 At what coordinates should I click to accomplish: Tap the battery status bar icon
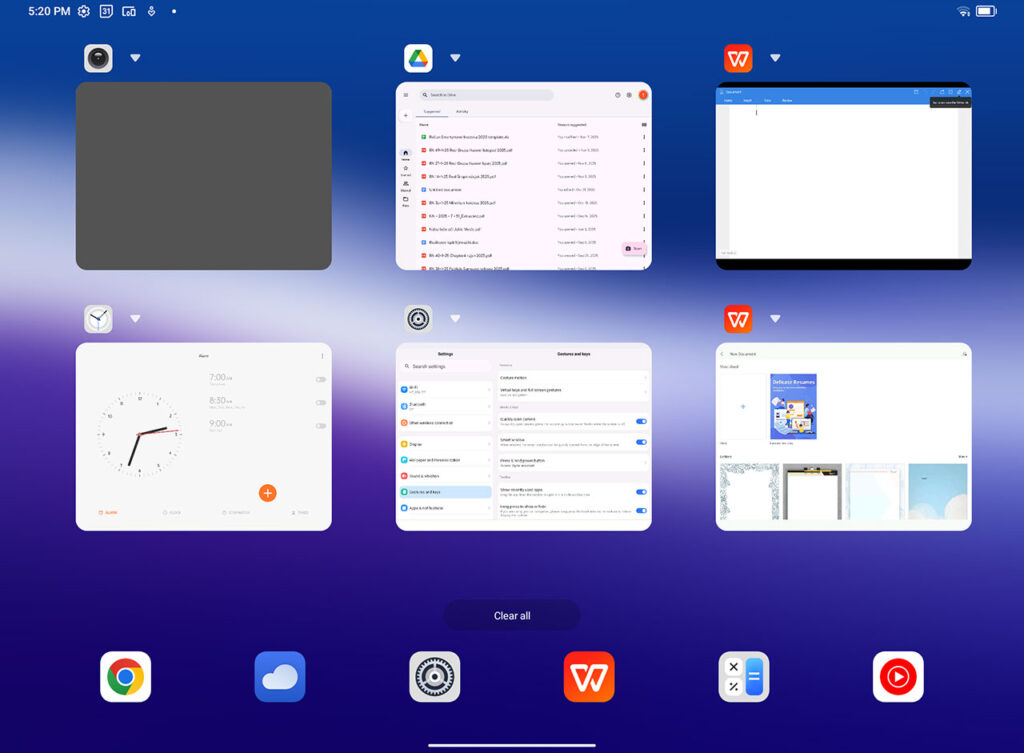(985, 11)
